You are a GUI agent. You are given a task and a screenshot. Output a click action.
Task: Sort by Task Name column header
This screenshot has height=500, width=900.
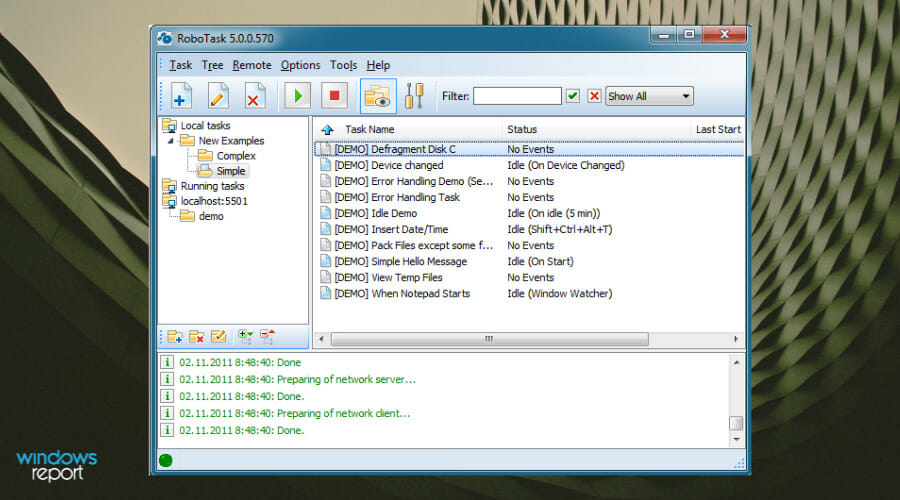tap(370, 130)
